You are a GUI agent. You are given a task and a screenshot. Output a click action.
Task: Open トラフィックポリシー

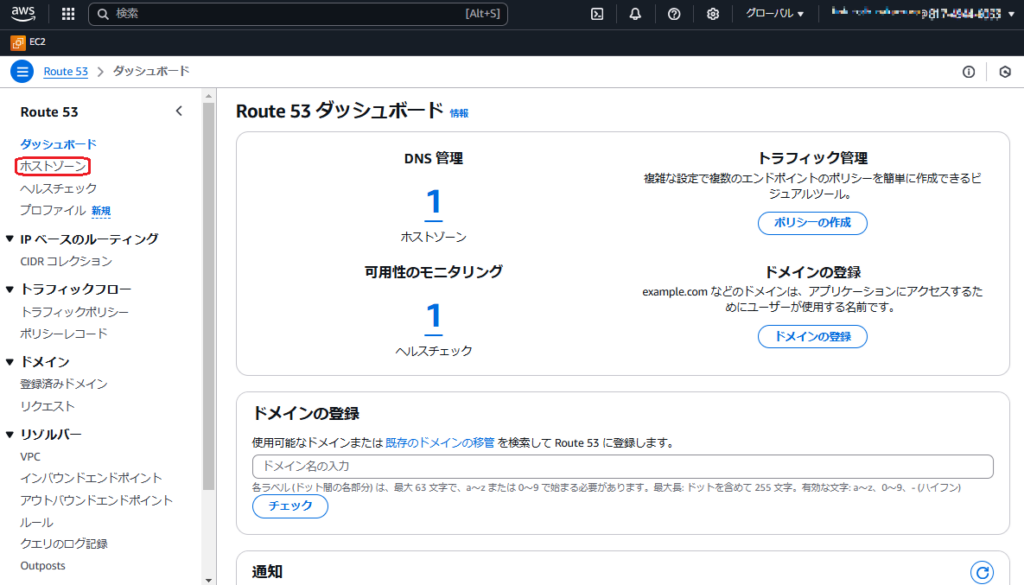point(74,312)
